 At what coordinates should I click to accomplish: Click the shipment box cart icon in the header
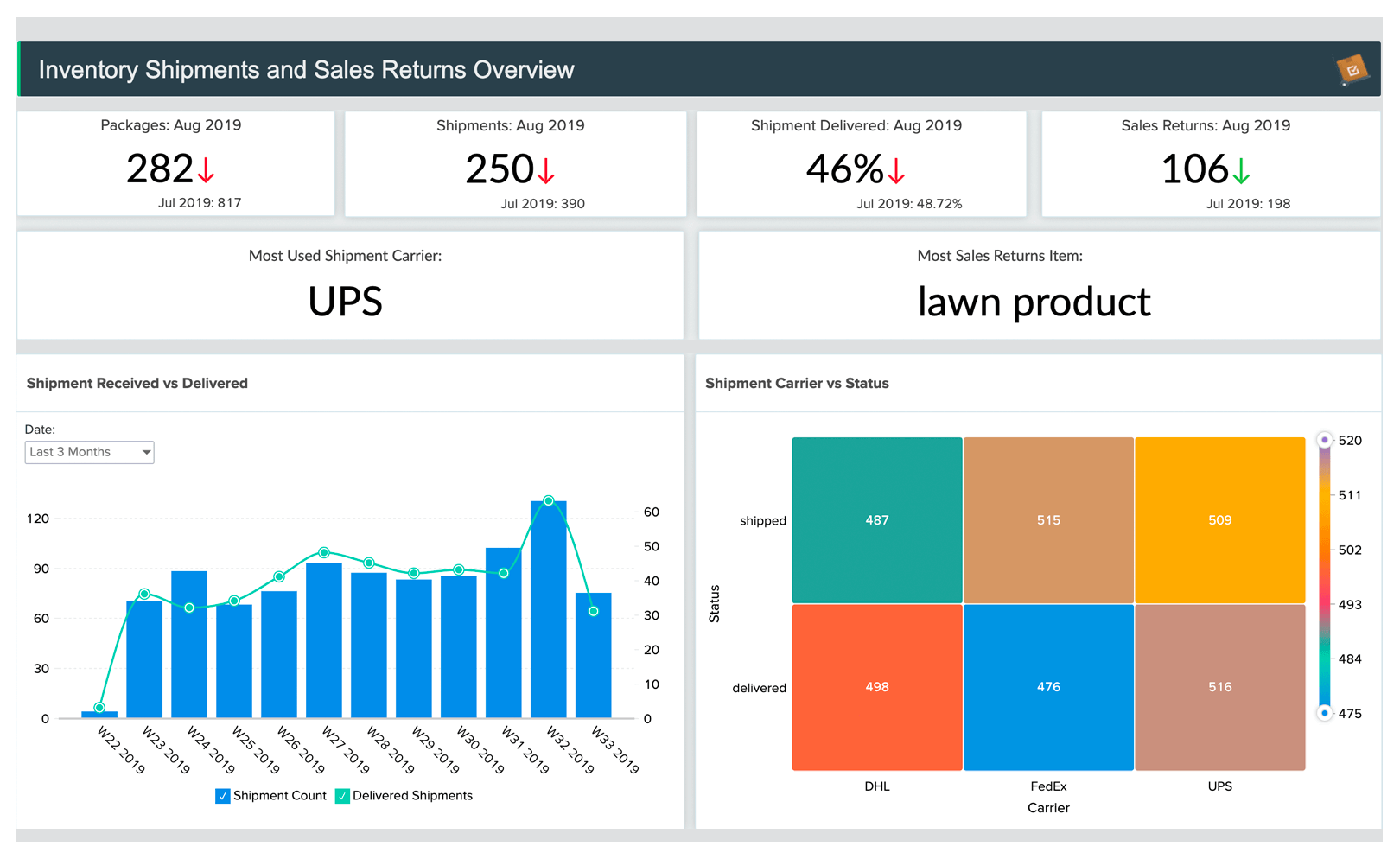click(x=1352, y=69)
